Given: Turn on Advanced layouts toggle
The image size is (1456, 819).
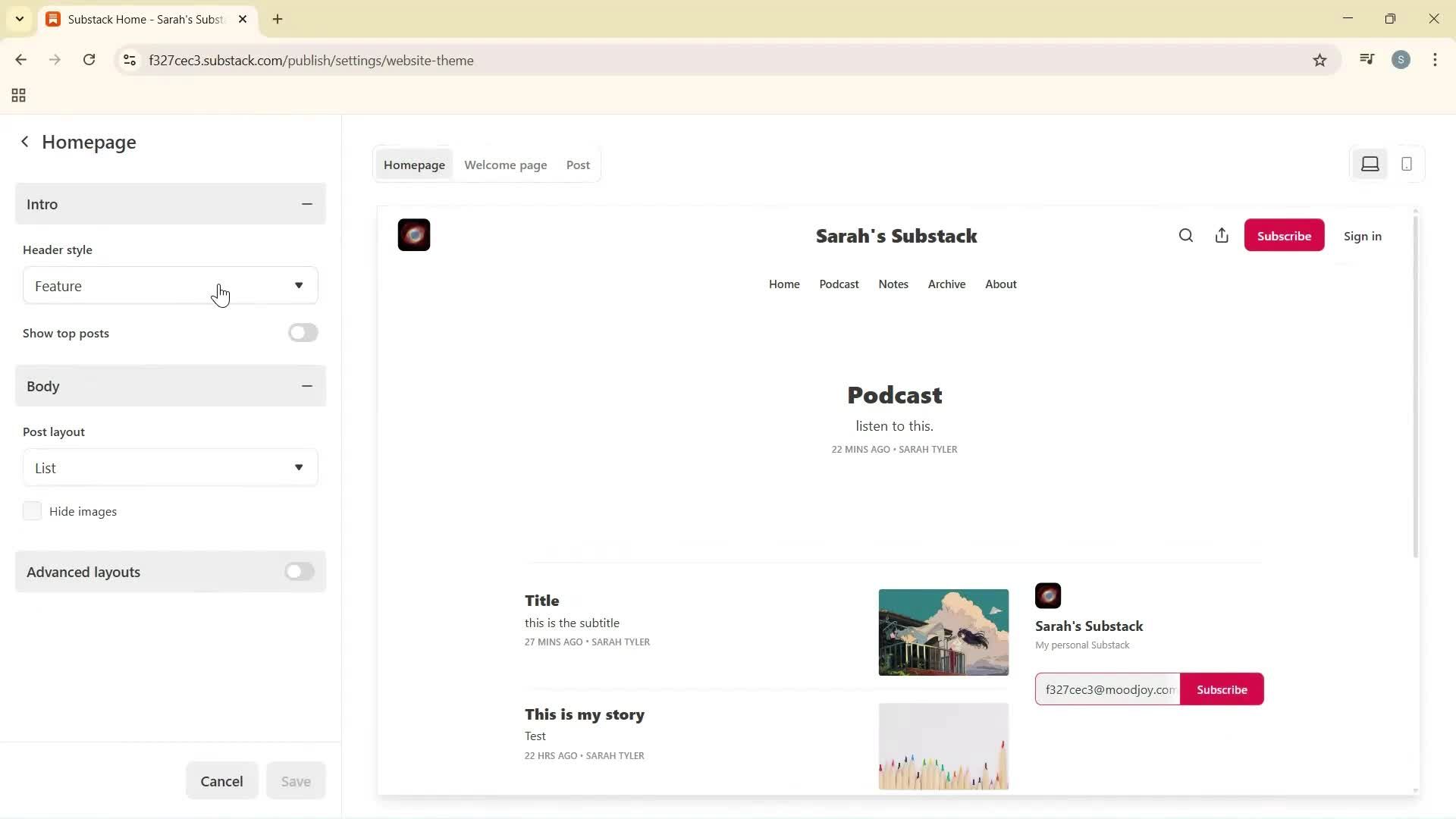Looking at the screenshot, I should [x=300, y=572].
